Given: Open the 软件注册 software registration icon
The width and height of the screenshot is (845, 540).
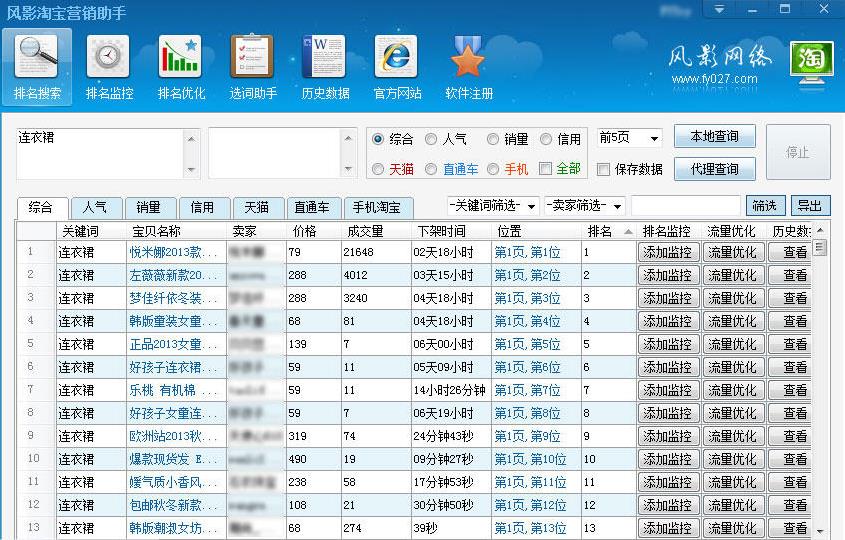Looking at the screenshot, I should tap(468, 66).
